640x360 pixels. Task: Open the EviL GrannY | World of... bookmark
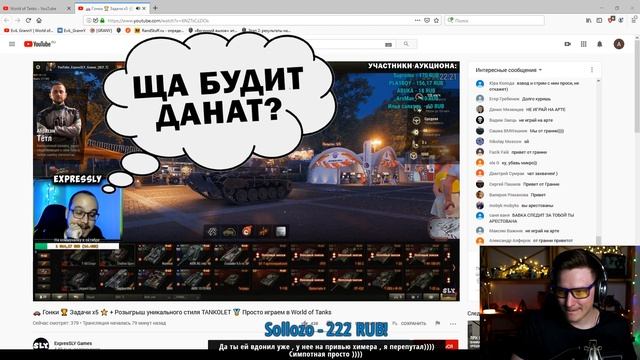point(29,30)
